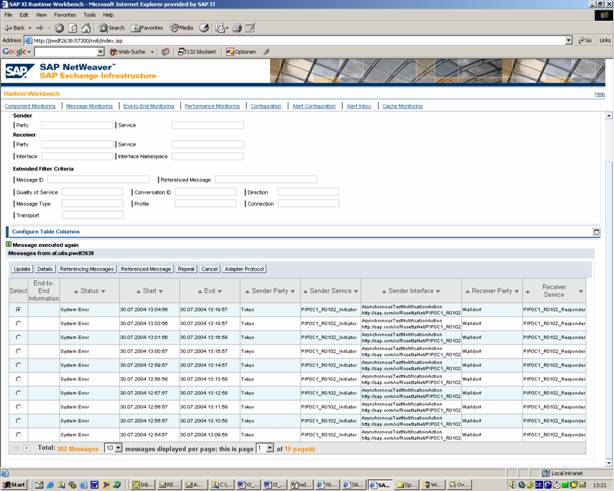Click the 132 blockiert popup blocker

[x=197, y=52]
